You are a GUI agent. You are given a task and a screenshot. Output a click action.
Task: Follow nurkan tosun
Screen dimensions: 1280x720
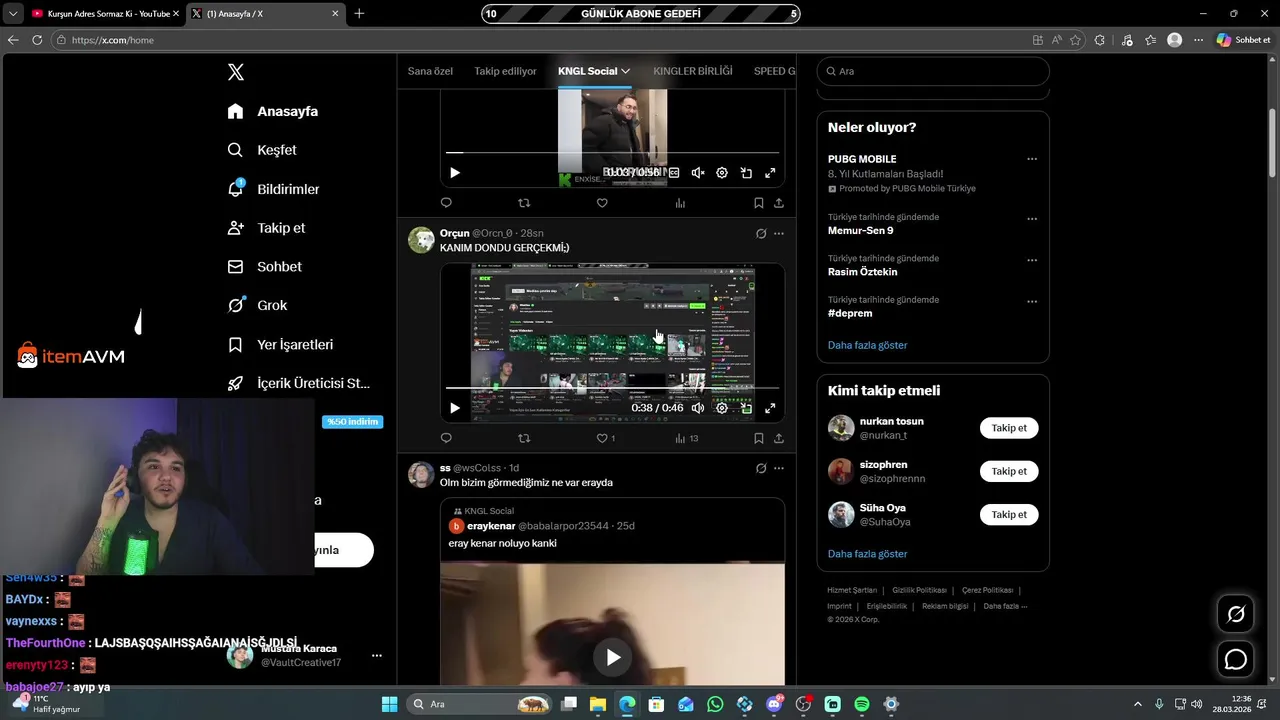1009,428
